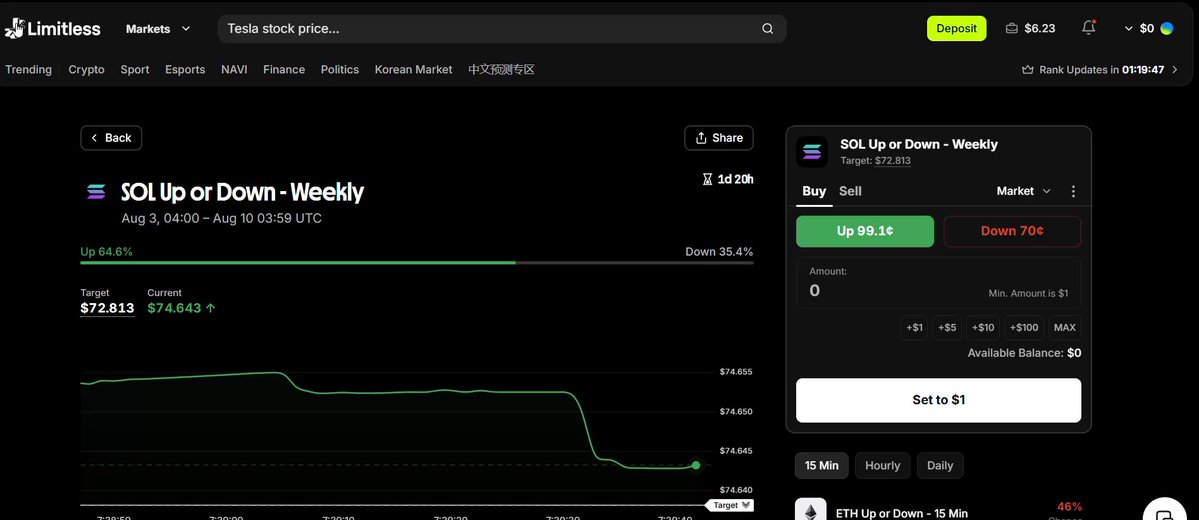This screenshot has width=1199, height=520.
Task: Add +$5 to amount
Action: 947,327
